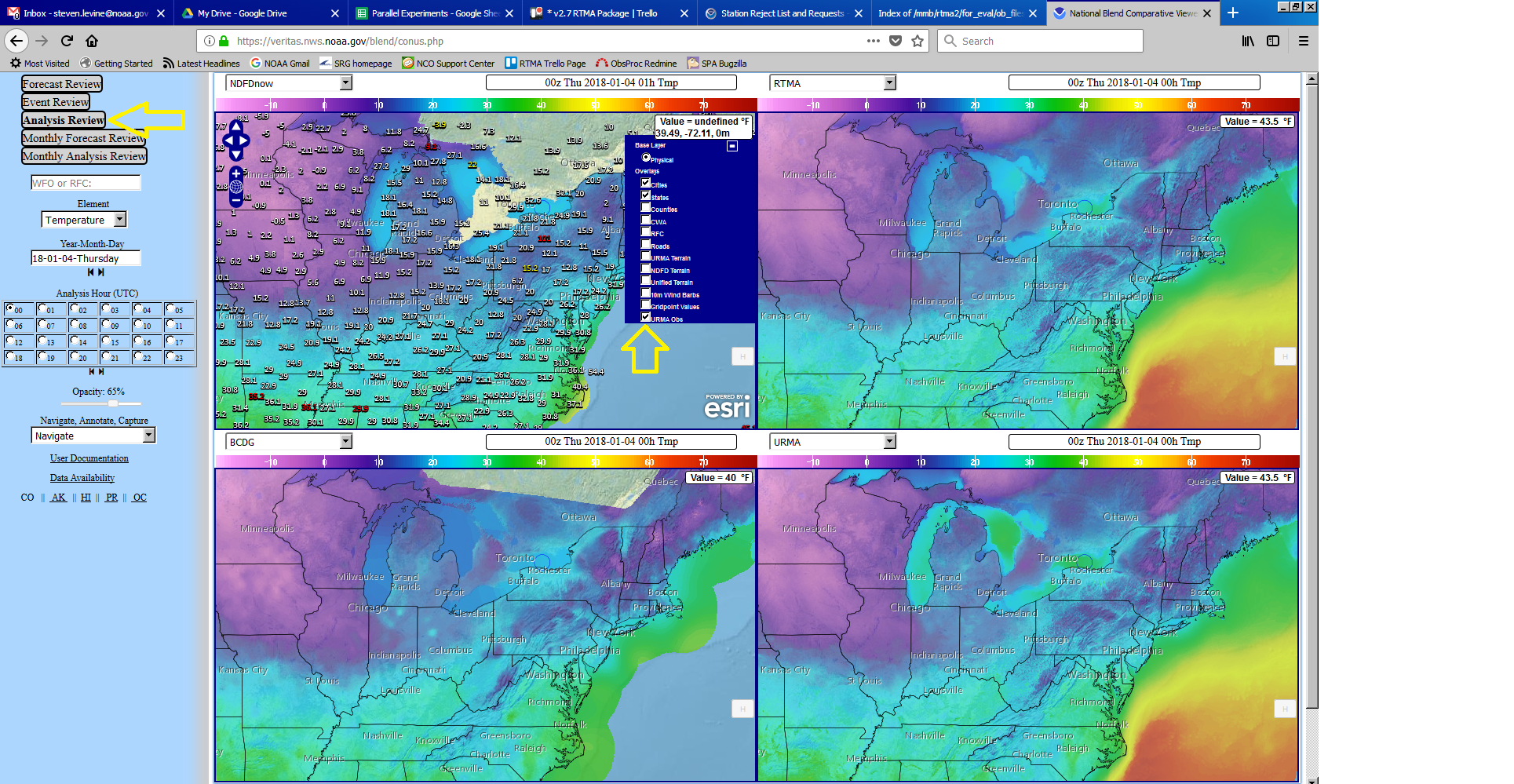The width and height of the screenshot is (1514, 784).
Task: Toggle Firefox sidebar icon
Action: [1273, 41]
